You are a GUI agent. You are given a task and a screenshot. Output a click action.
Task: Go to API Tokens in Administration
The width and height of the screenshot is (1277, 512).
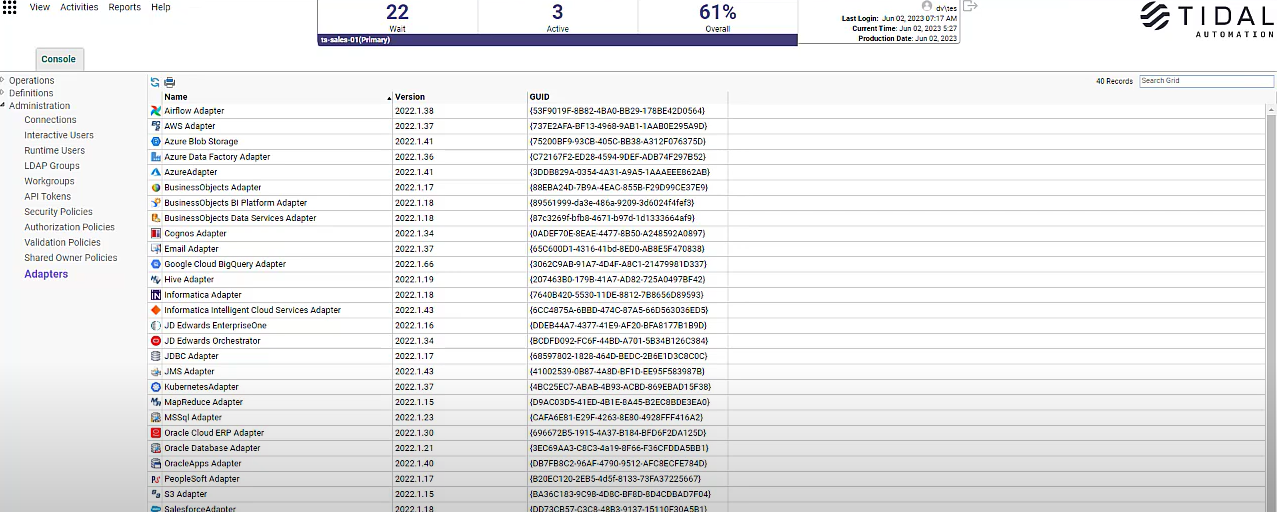pyautogui.click(x=47, y=197)
